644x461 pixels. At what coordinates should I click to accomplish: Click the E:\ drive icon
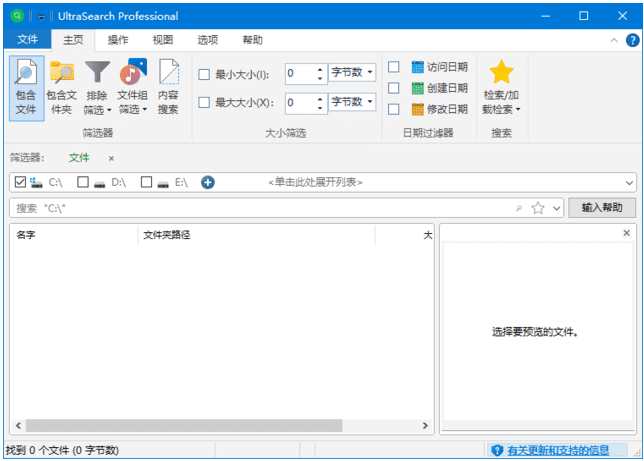[163, 183]
